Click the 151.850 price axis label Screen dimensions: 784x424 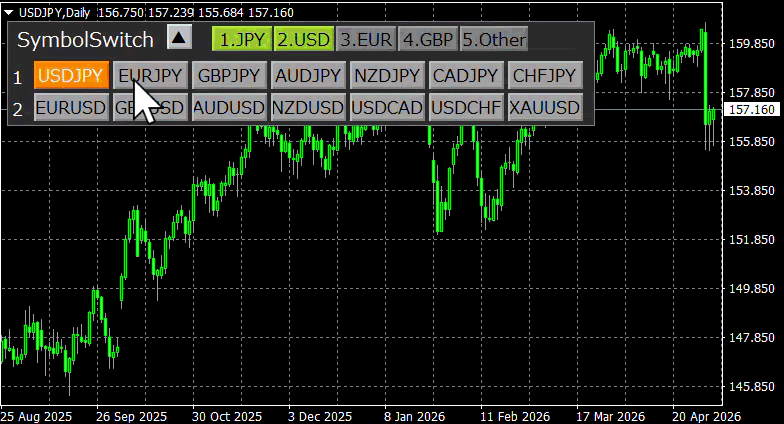coord(752,240)
